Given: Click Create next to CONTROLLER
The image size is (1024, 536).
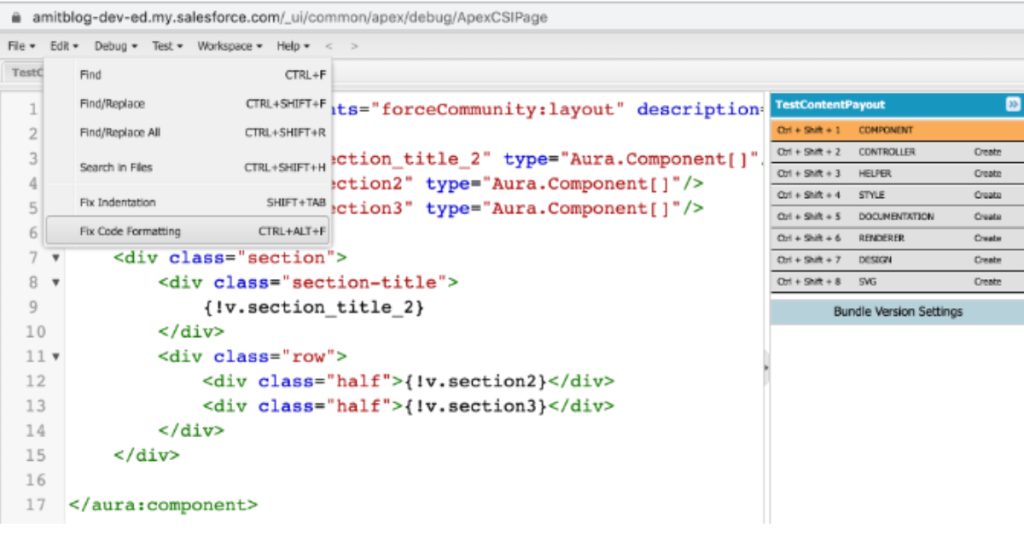Looking at the screenshot, I should (987, 152).
